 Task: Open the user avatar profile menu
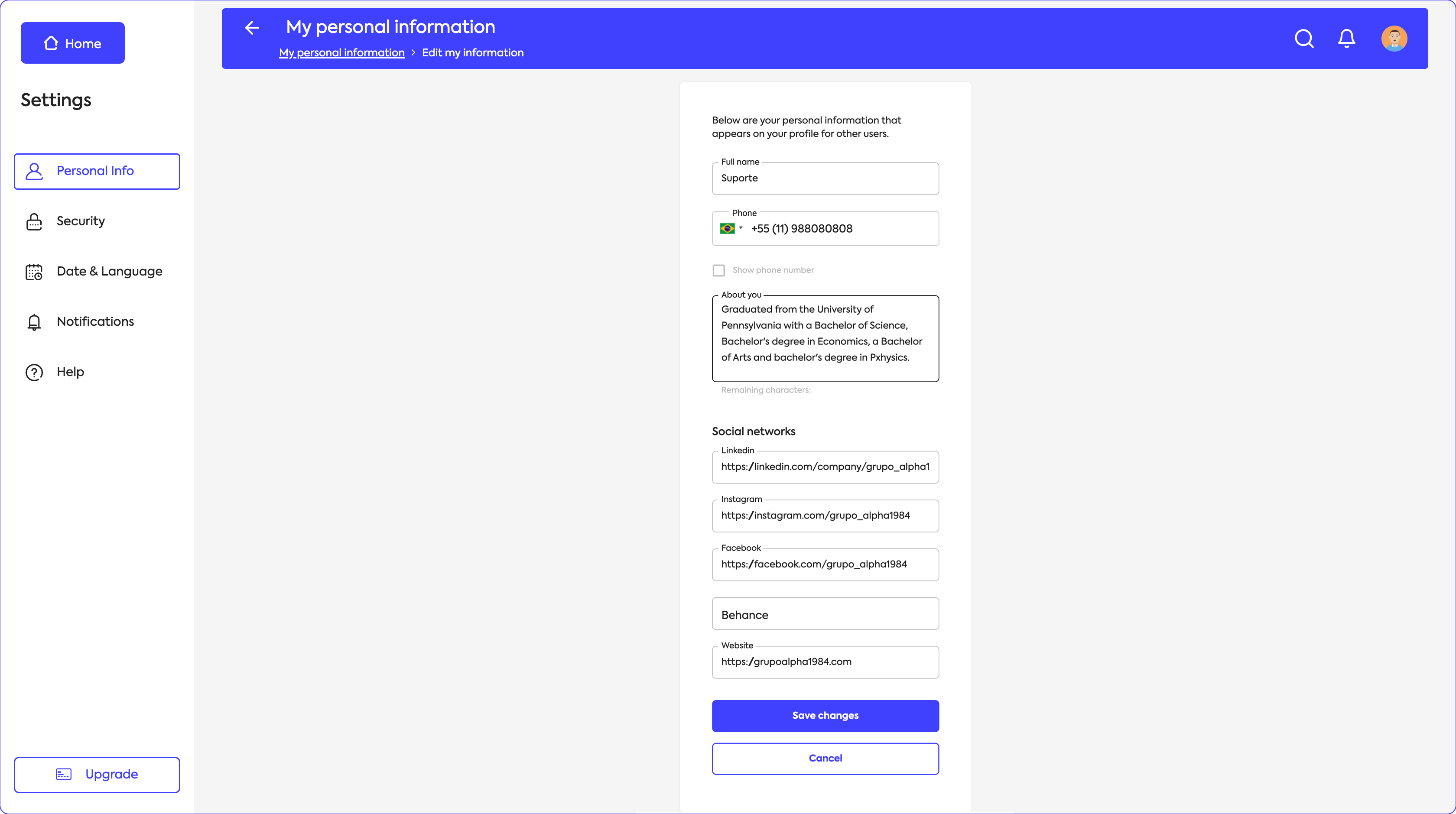(1394, 39)
